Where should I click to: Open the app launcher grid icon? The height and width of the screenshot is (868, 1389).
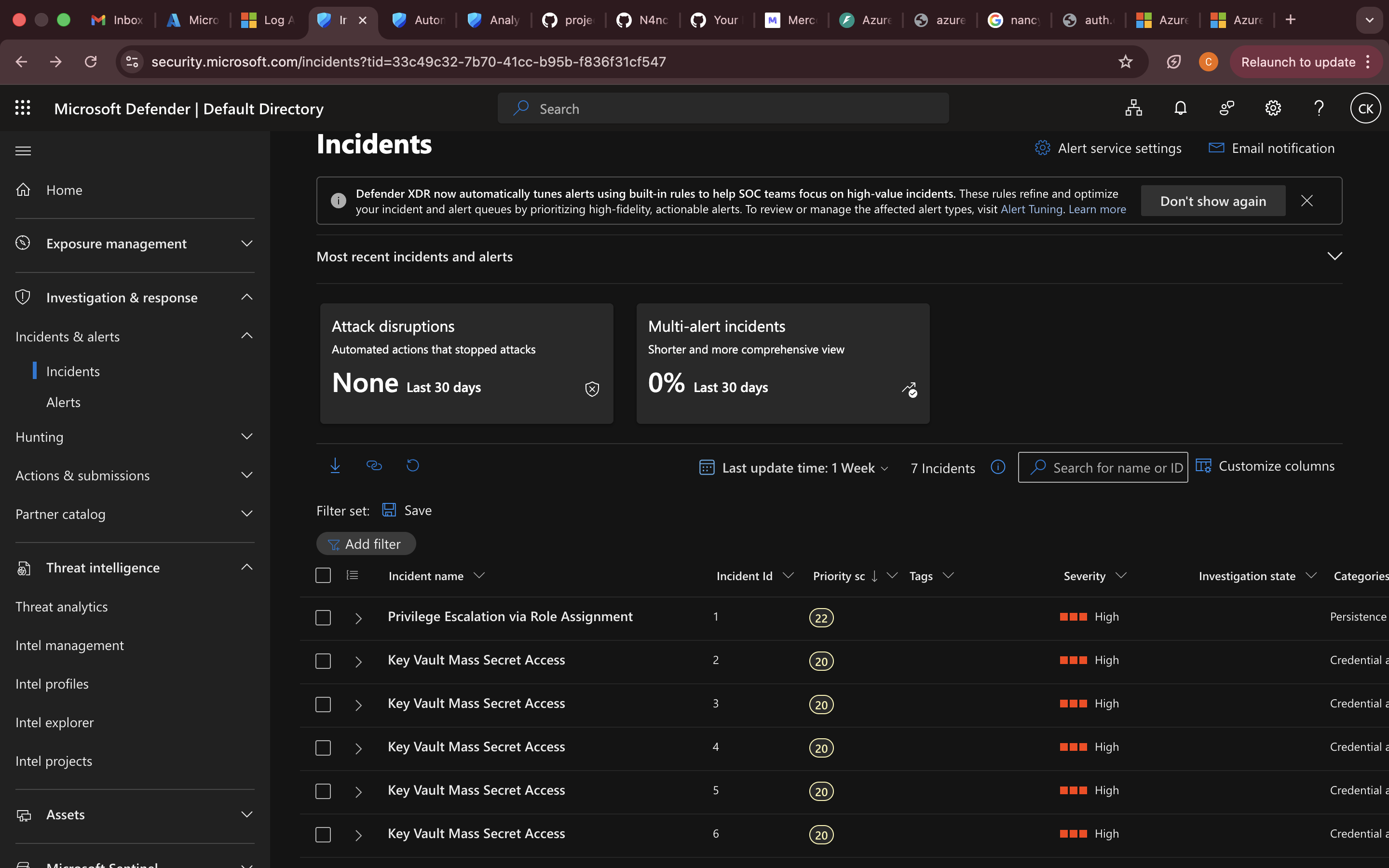[x=23, y=108]
